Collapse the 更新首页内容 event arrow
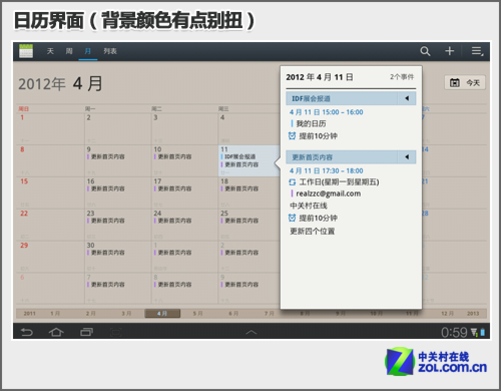 coord(407,157)
